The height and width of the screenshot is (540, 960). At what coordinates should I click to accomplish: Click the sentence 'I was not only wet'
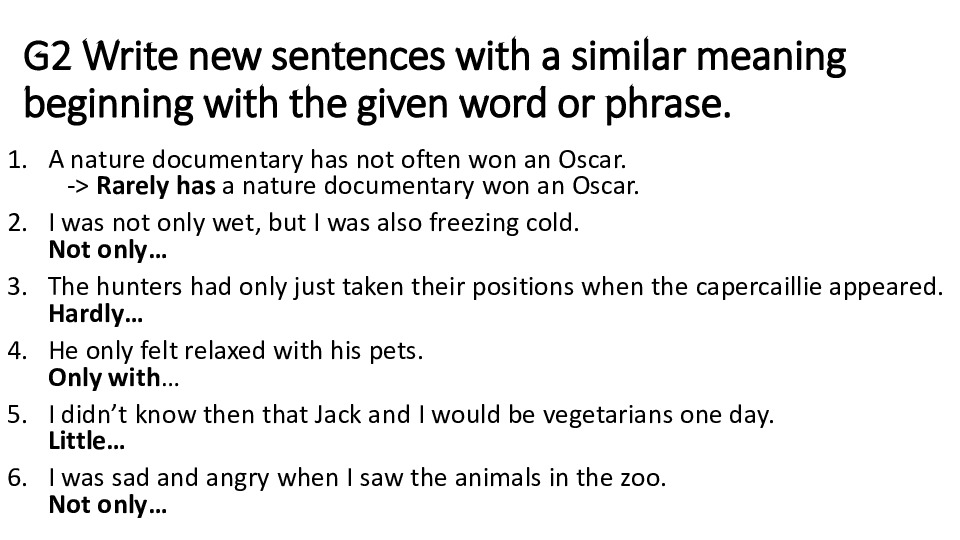point(313,222)
